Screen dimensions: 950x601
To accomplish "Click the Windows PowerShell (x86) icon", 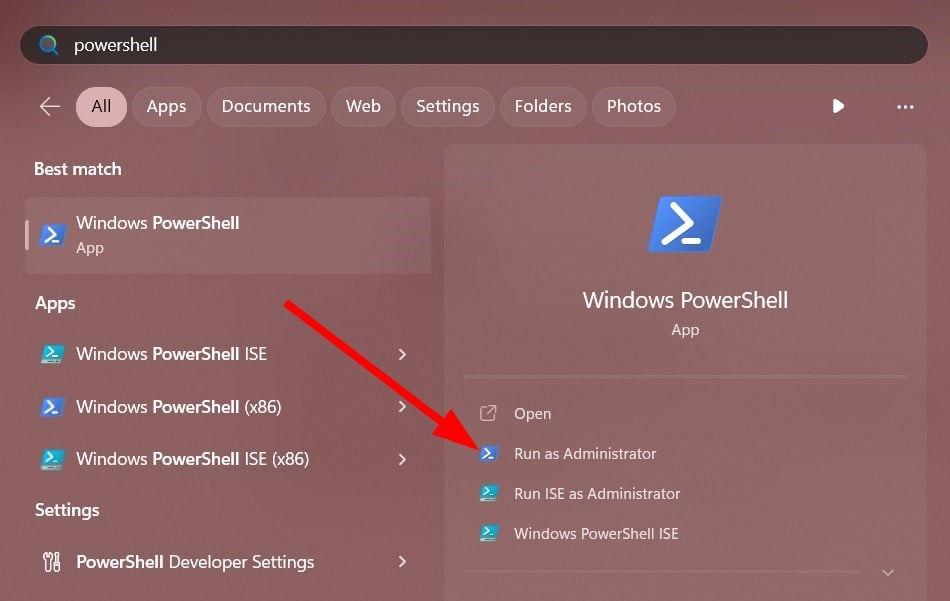I will coord(53,406).
